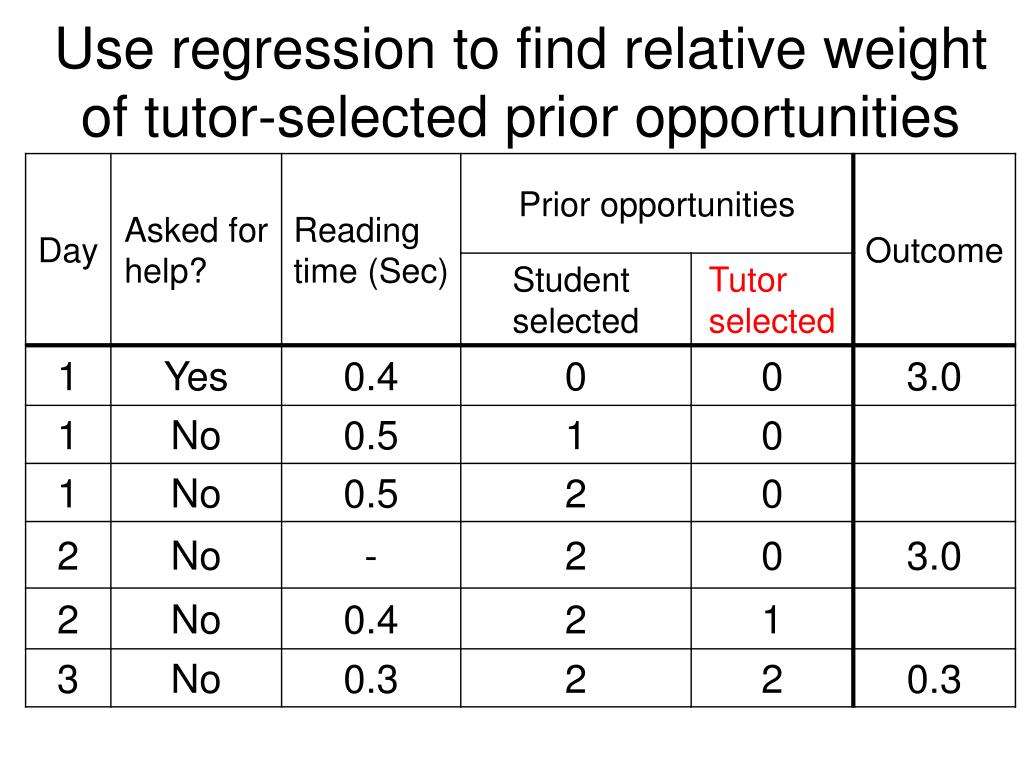Screen dimensions: 1024x768
Task: Select tutor selected value 2 in last row
Action: tap(771, 679)
